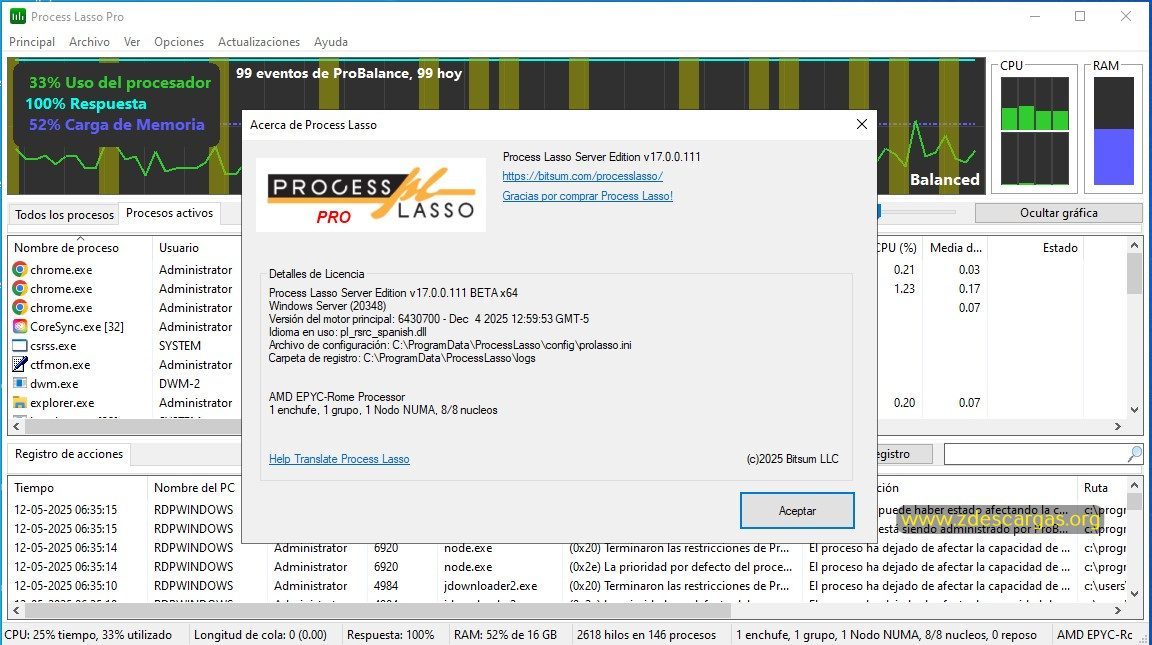Click the log search input field
1152x645 pixels.
click(1036, 454)
